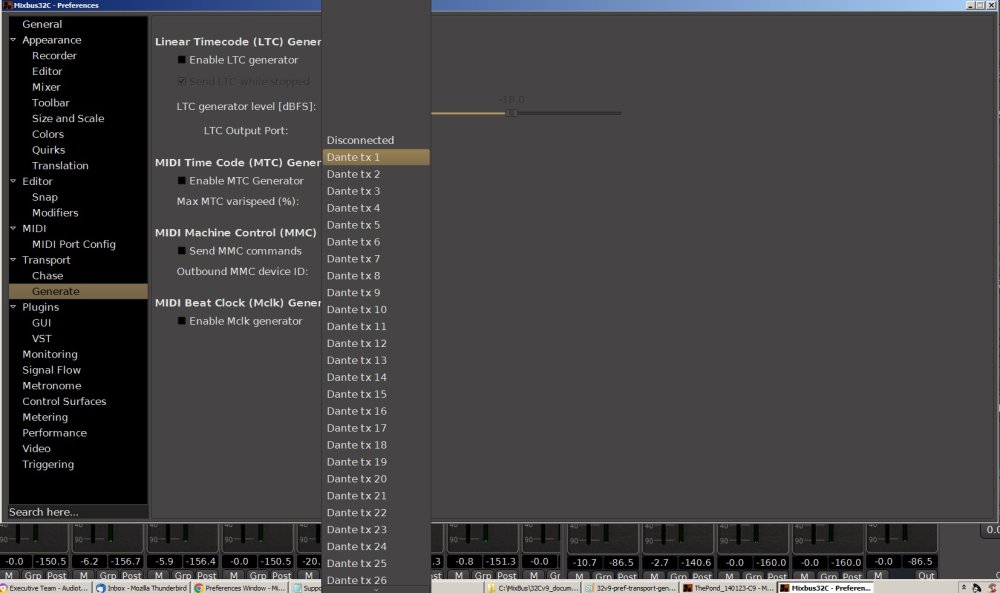Screen dimensions: 1000x593
Task: Select Dante tx 26 output port
Action: click(x=376, y=580)
